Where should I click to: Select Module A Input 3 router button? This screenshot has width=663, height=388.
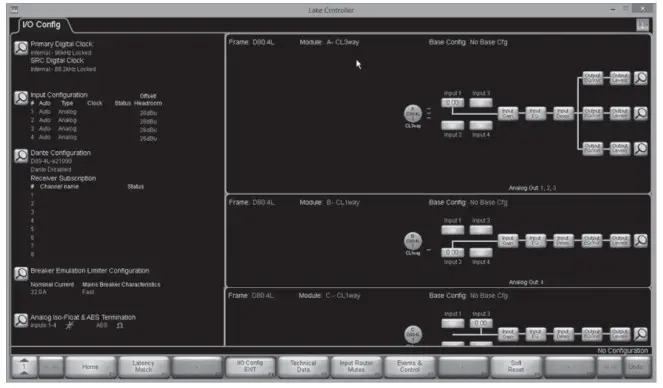tap(481, 103)
